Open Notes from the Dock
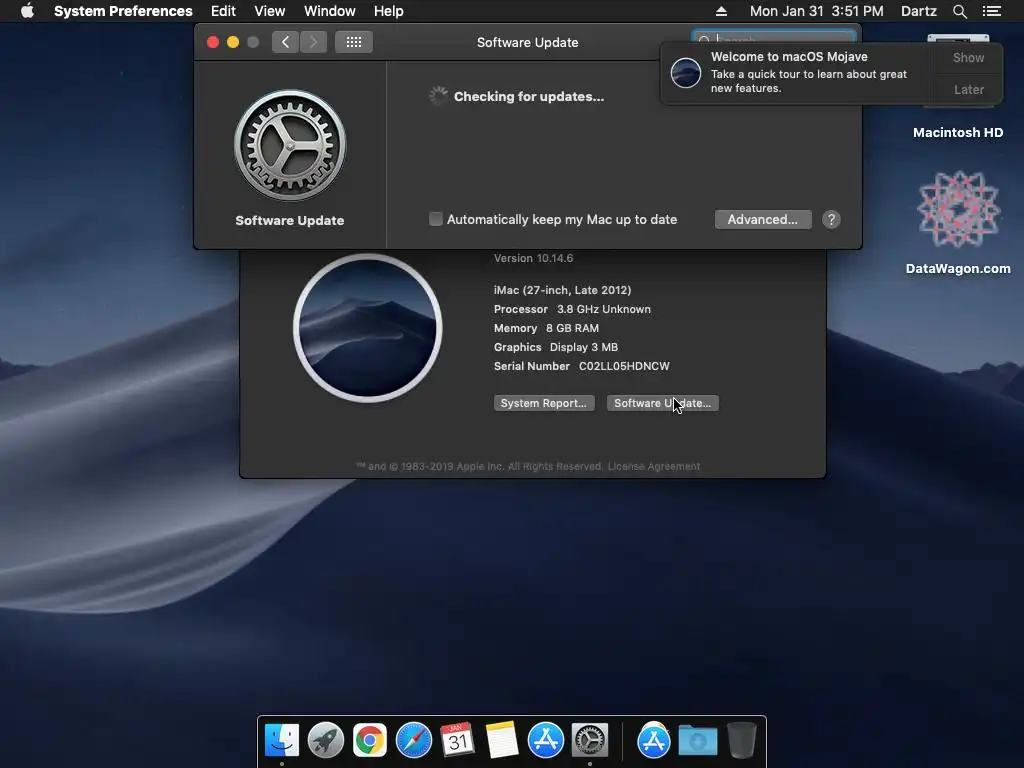1024x768 pixels. (x=502, y=741)
